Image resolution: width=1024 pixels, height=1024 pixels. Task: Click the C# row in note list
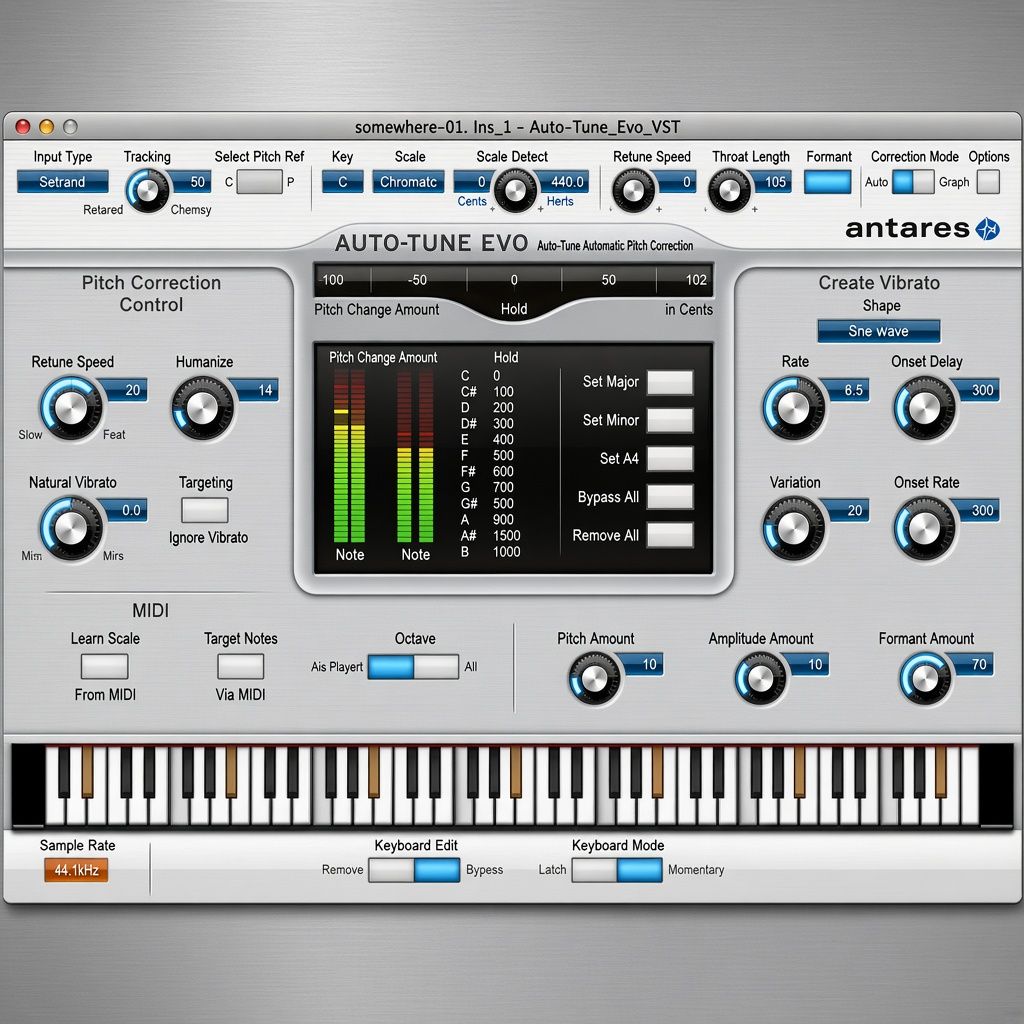click(x=488, y=392)
